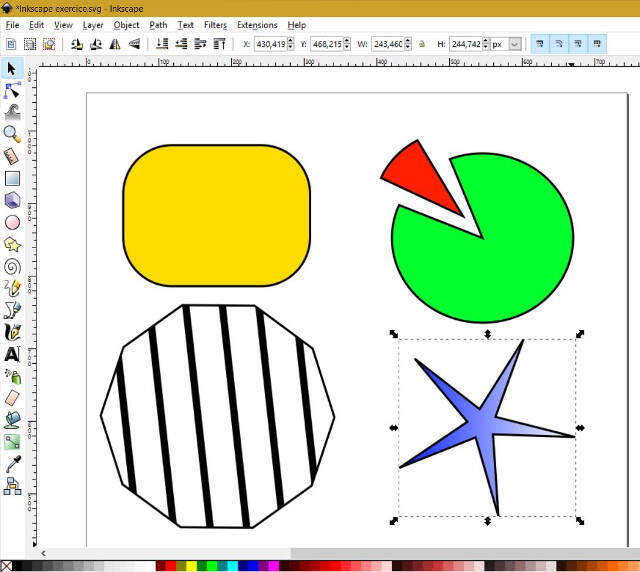Image resolution: width=640 pixels, height=572 pixels.
Task: Open the File menu
Action: pyautogui.click(x=12, y=25)
